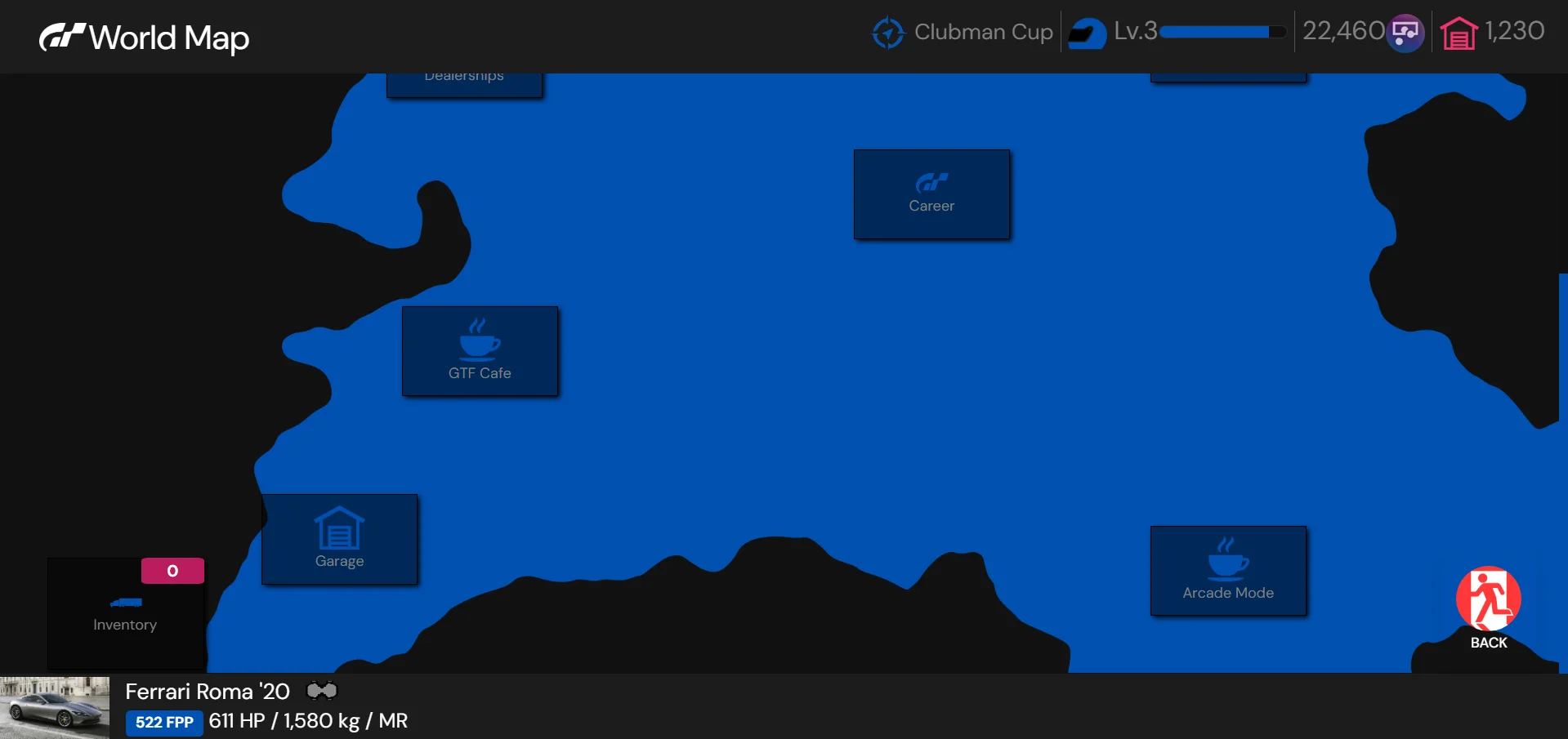Click the Ferrari Roma '20 car name
The width and height of the screenshot is (1568, 739).
(x=208, y=692)
